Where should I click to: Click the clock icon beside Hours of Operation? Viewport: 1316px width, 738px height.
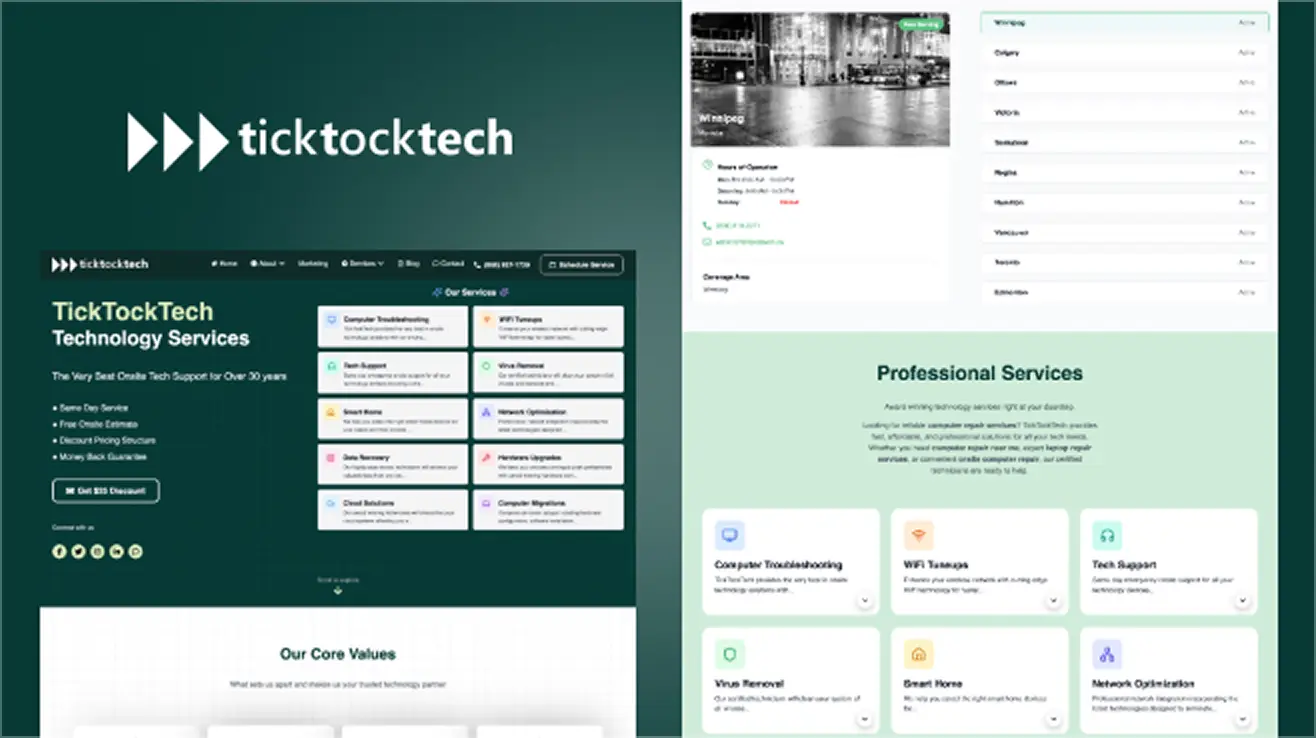click(x=708, y=165)
